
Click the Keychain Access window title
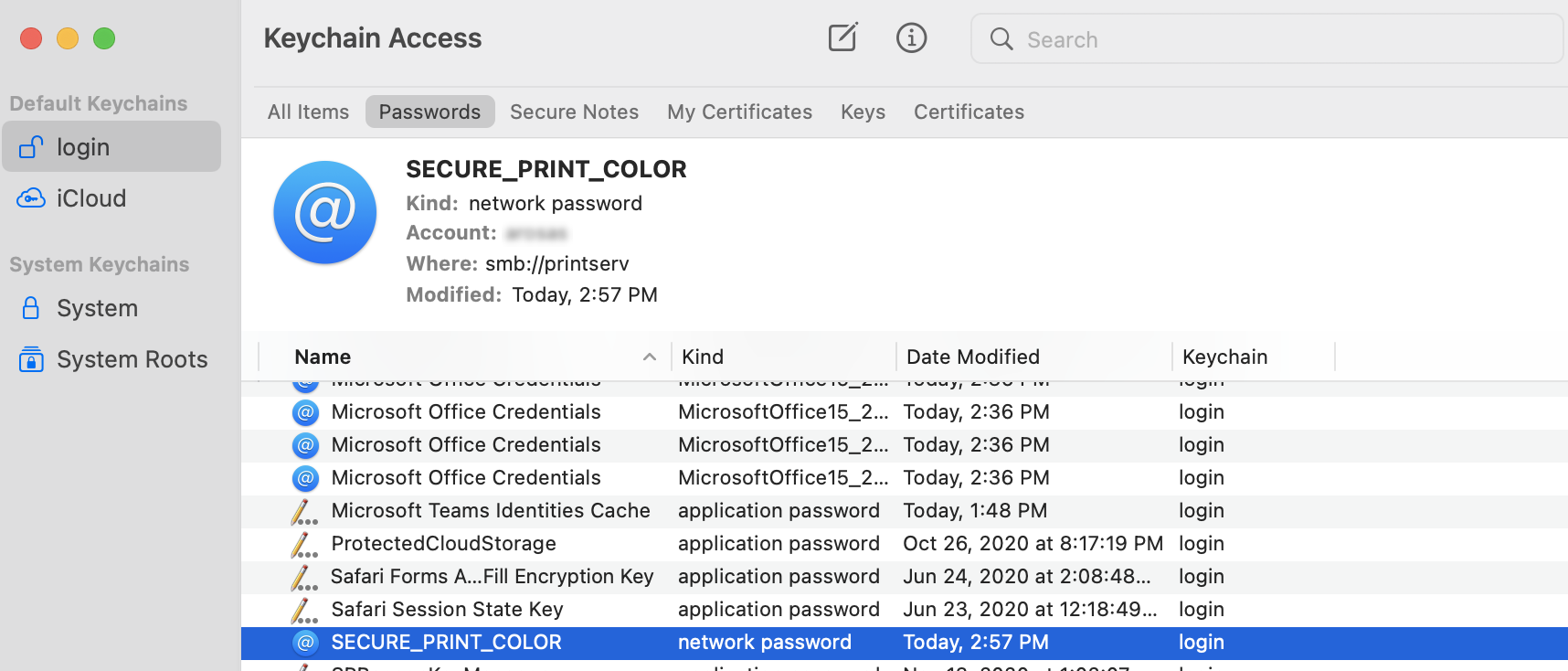coord(372,38)
